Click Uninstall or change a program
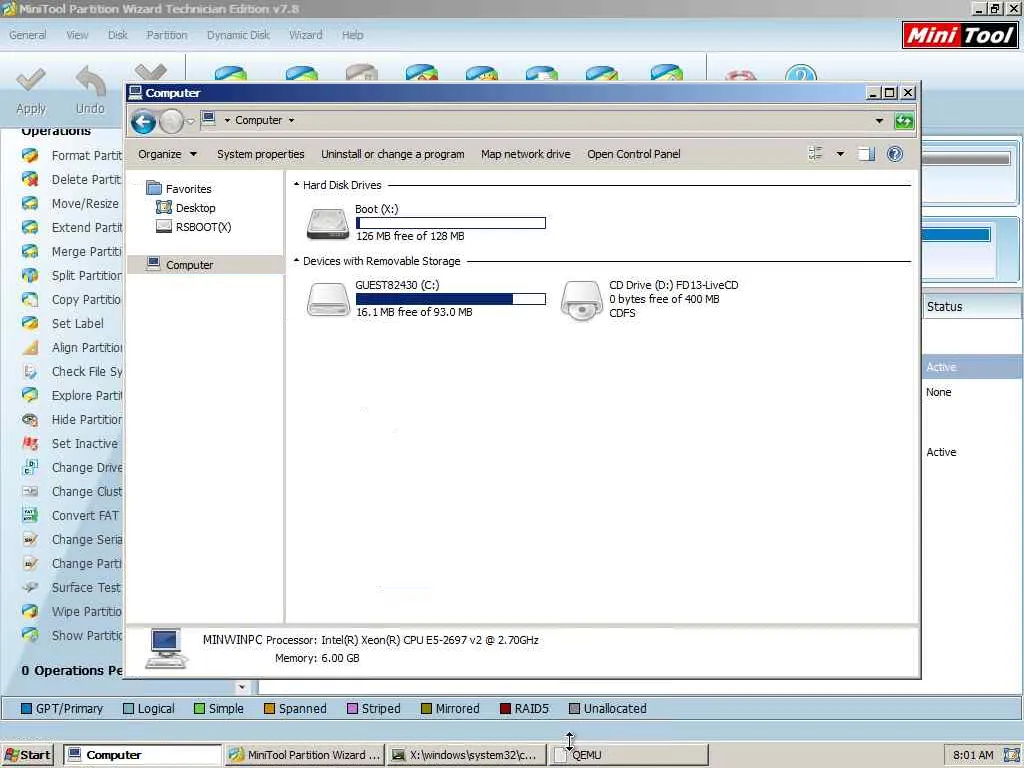 tap(392, 154)
